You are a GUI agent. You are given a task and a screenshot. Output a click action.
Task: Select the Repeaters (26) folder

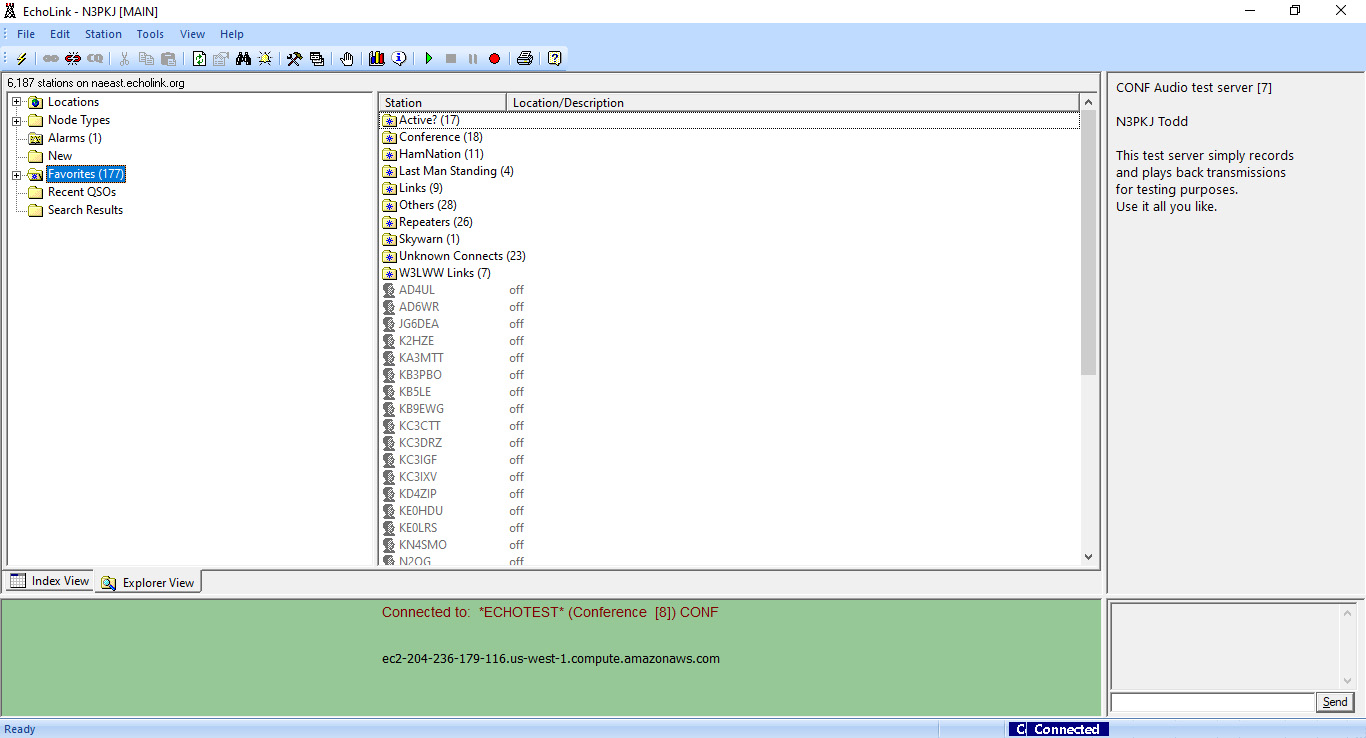click(x=435, y=222)
